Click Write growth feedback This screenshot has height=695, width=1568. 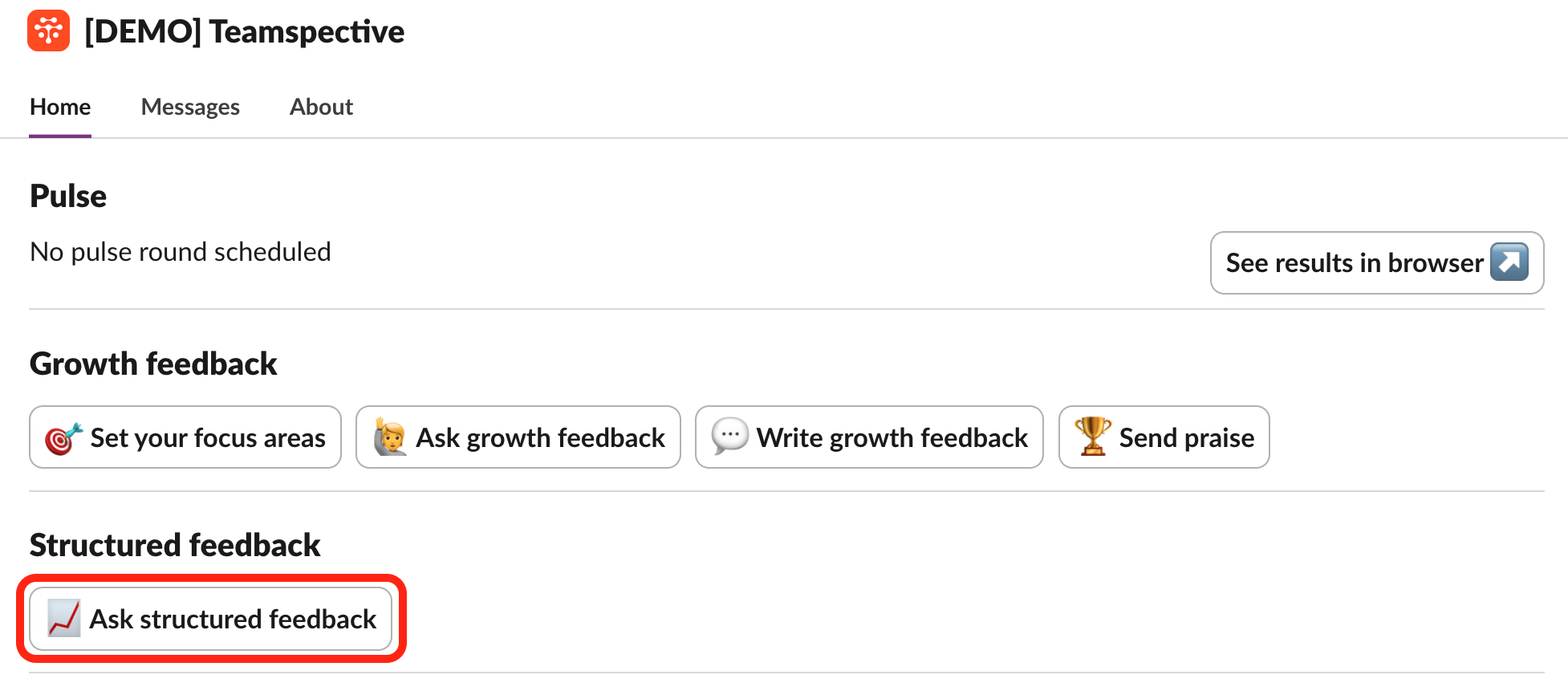coord(869,437)
